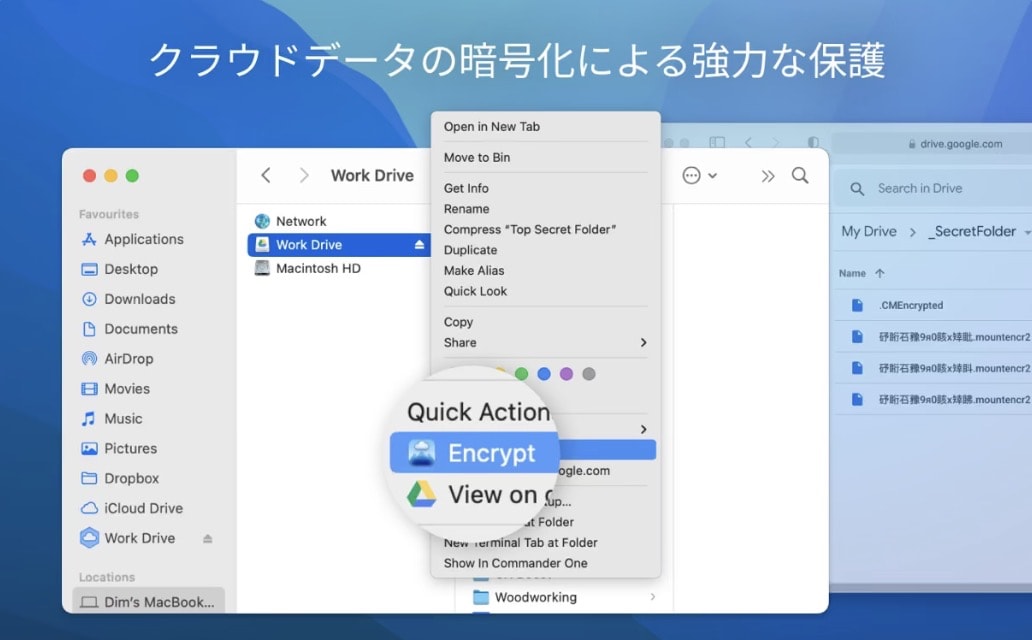This screenshot has height=640, width=1032.
Task: Click the Google Drive View on icon
Action: point(422,494)
